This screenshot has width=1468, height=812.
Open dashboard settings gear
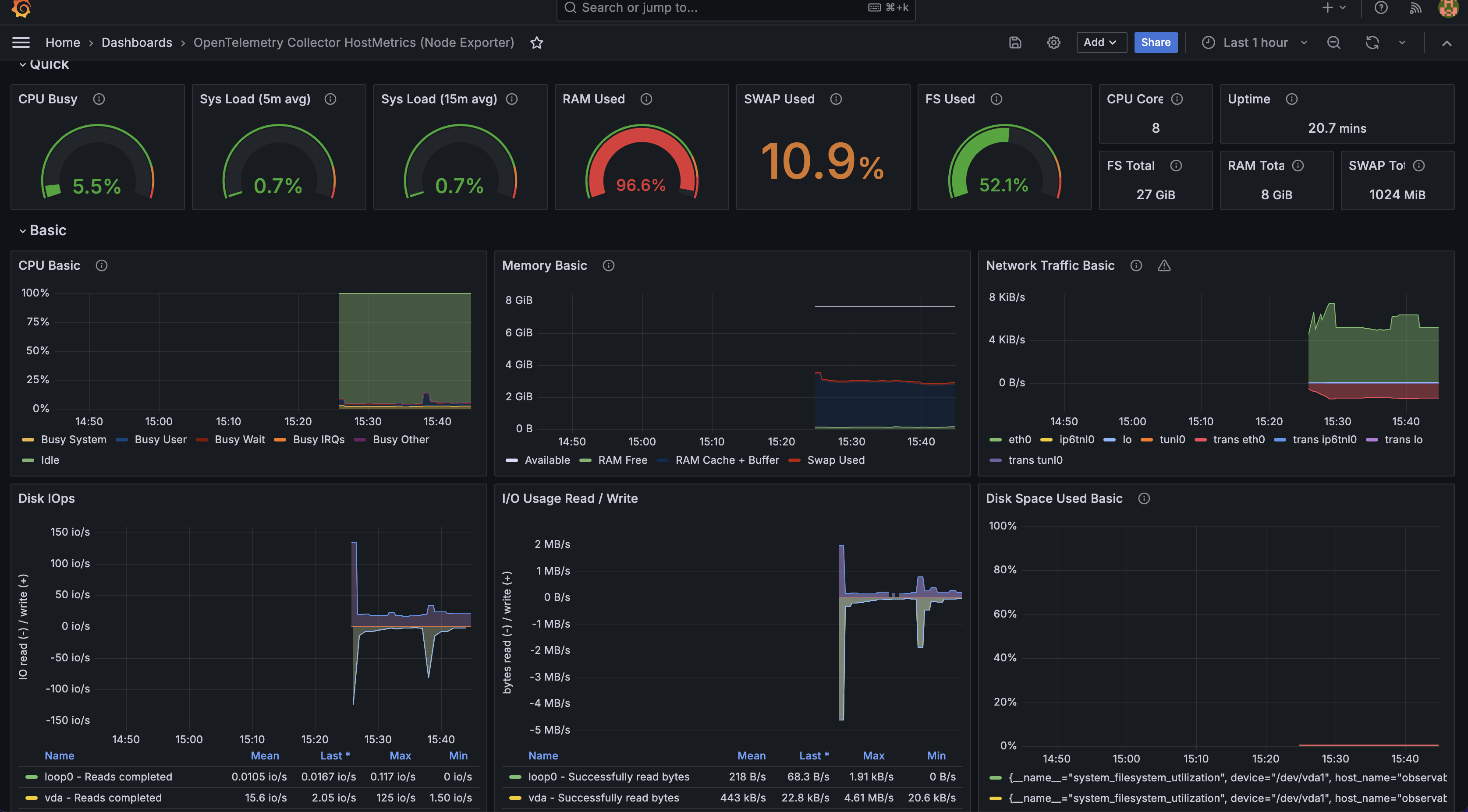click(1053, 43)
